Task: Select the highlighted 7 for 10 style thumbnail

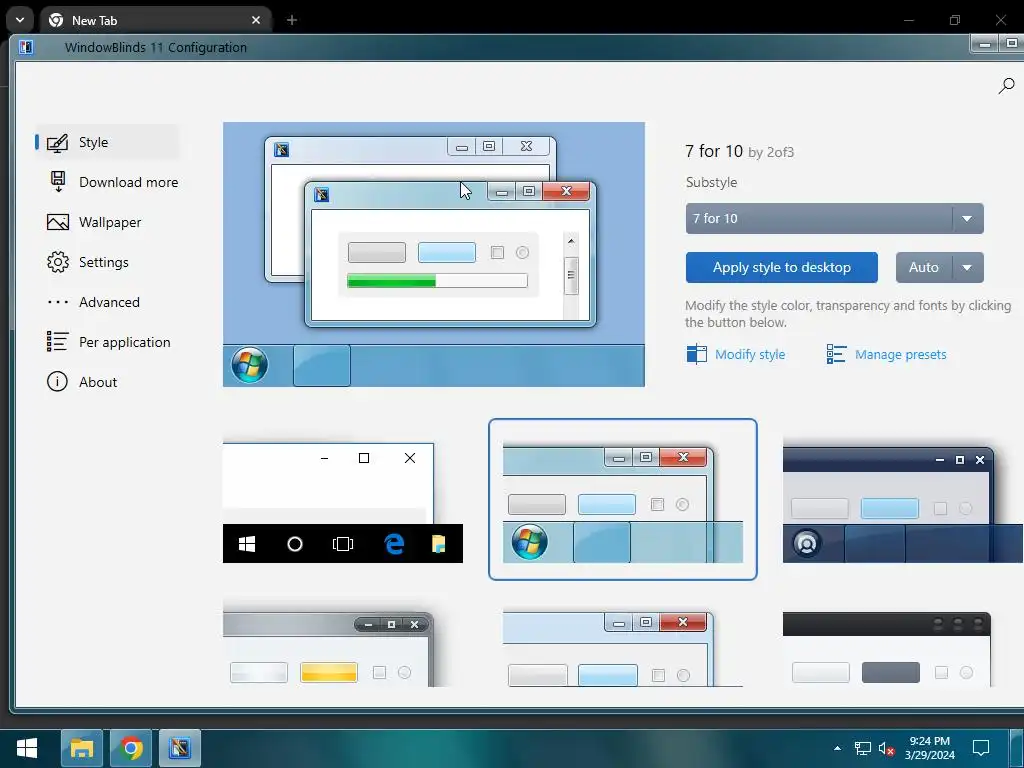Action: pos(623,500)
